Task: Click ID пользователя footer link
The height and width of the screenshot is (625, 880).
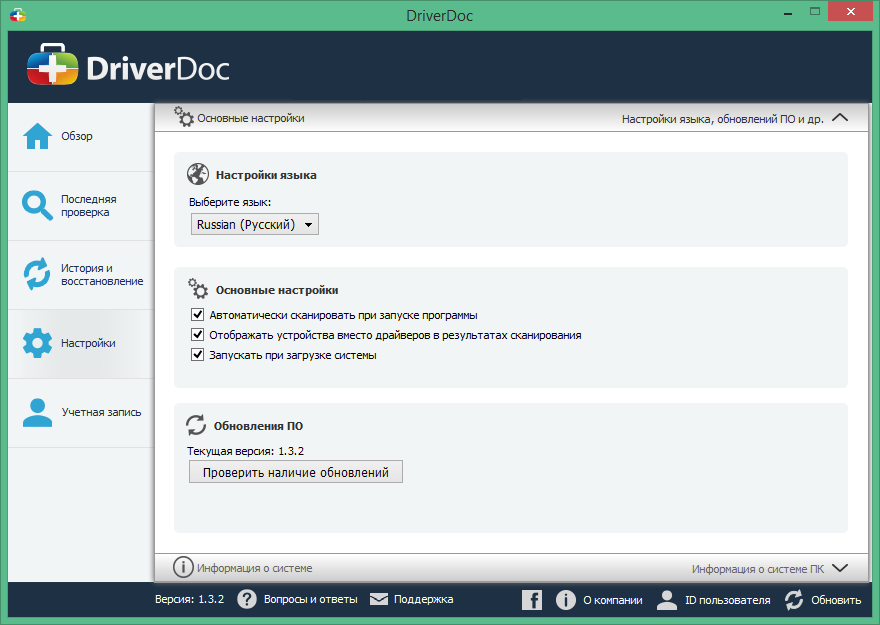Action: pos(727,600)
